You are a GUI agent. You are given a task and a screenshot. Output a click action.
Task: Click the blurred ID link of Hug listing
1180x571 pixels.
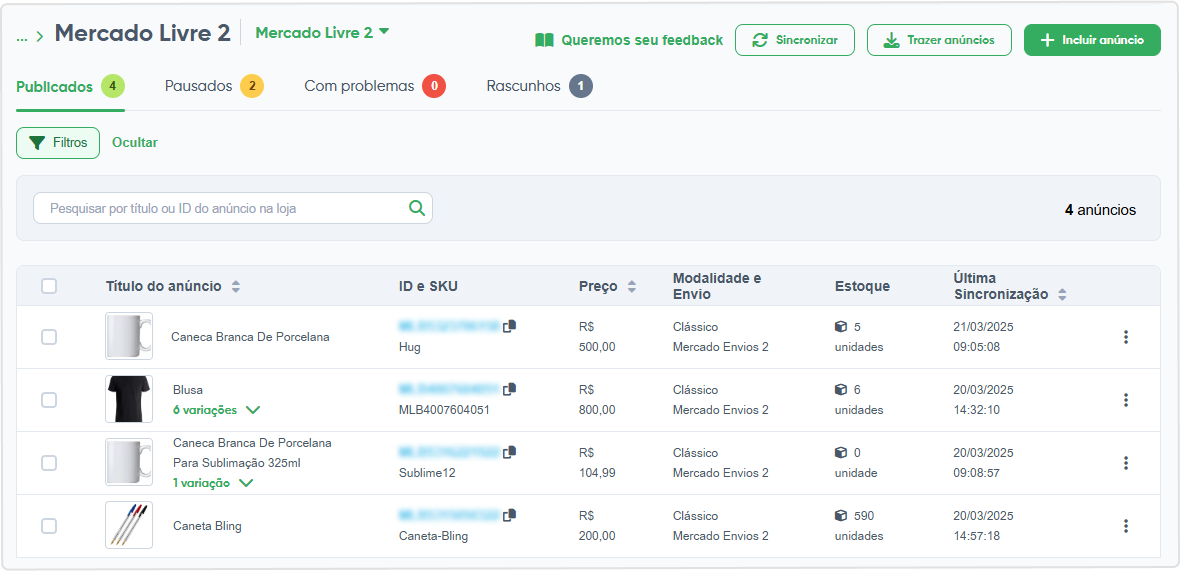tap(449, 326)
